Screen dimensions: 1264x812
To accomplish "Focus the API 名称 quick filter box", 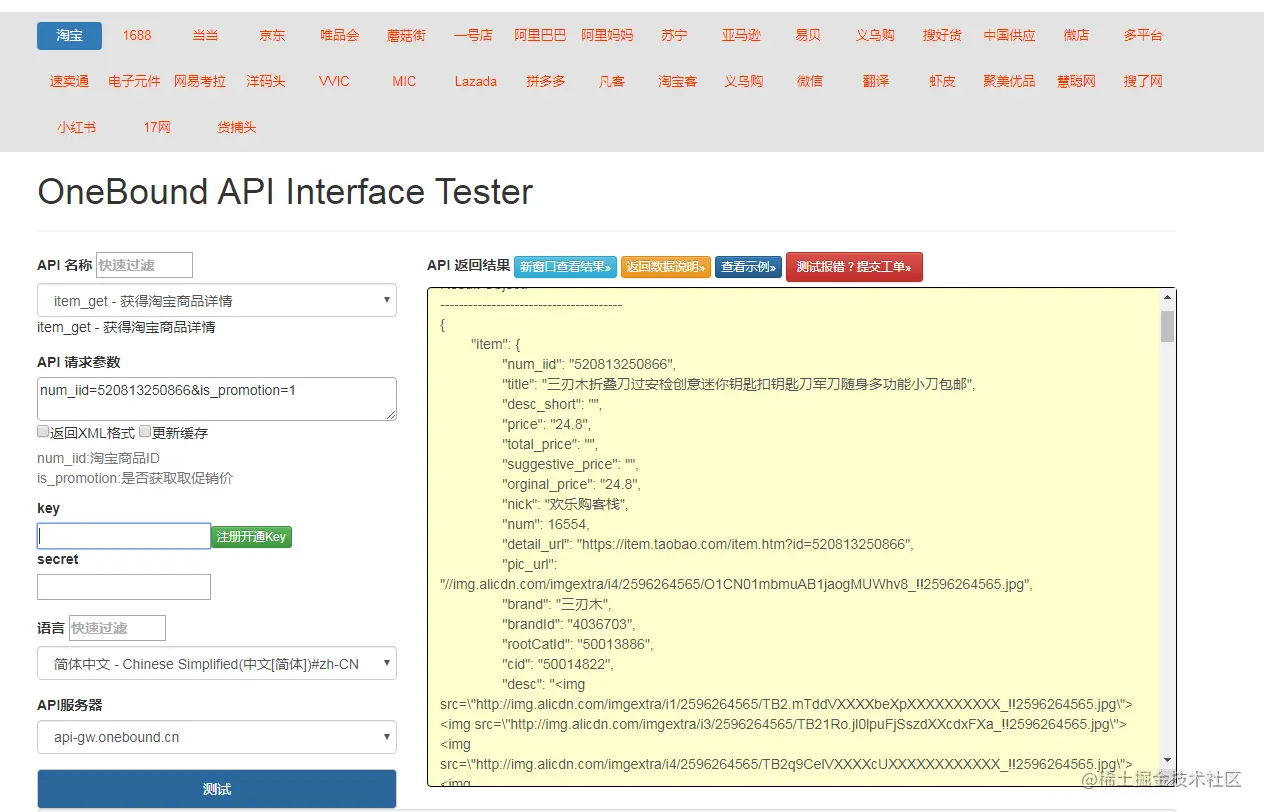I will [x=144, y=265].
